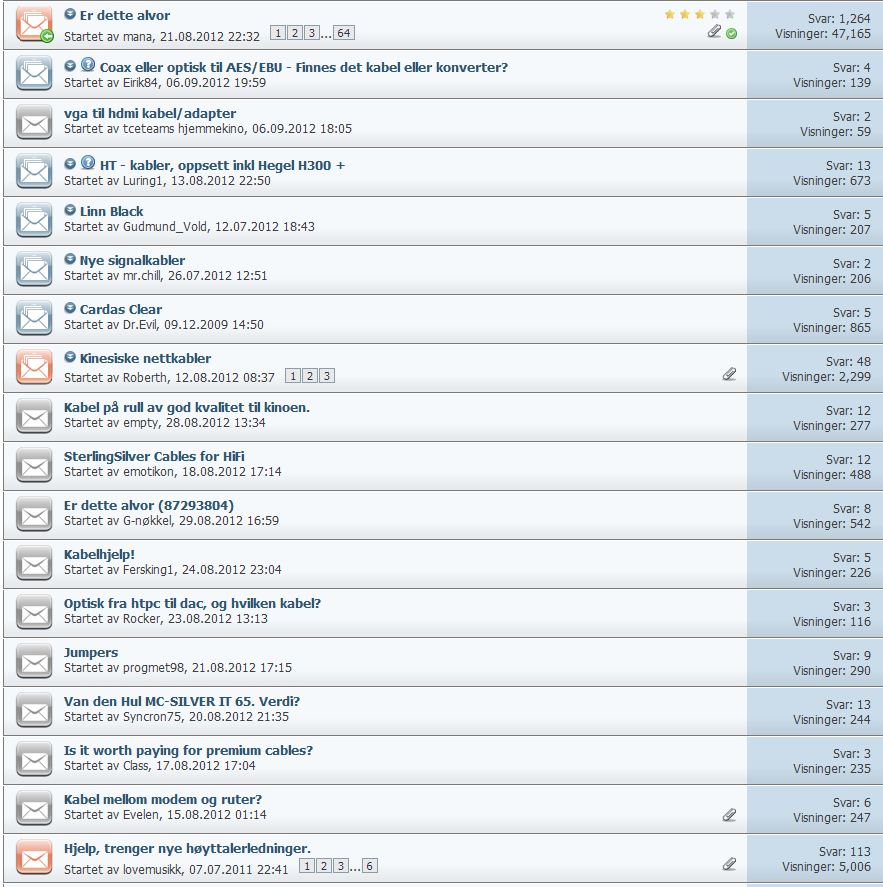This screenshot has width=883, height=887.
Task: Open Kabel mellom modem og ruter thread
Action: (x=163, y=799)
